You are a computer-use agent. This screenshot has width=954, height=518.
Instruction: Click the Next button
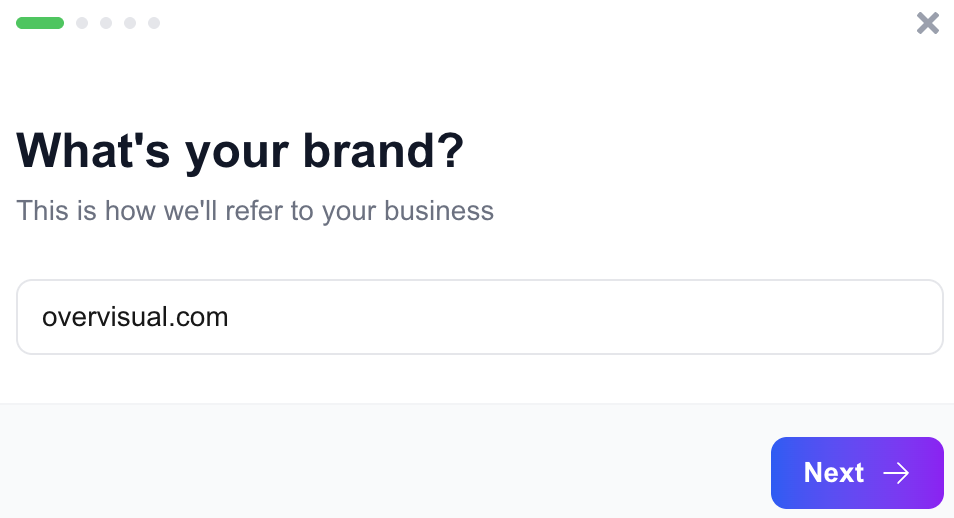pyautogui.click(x=857, y=473)
